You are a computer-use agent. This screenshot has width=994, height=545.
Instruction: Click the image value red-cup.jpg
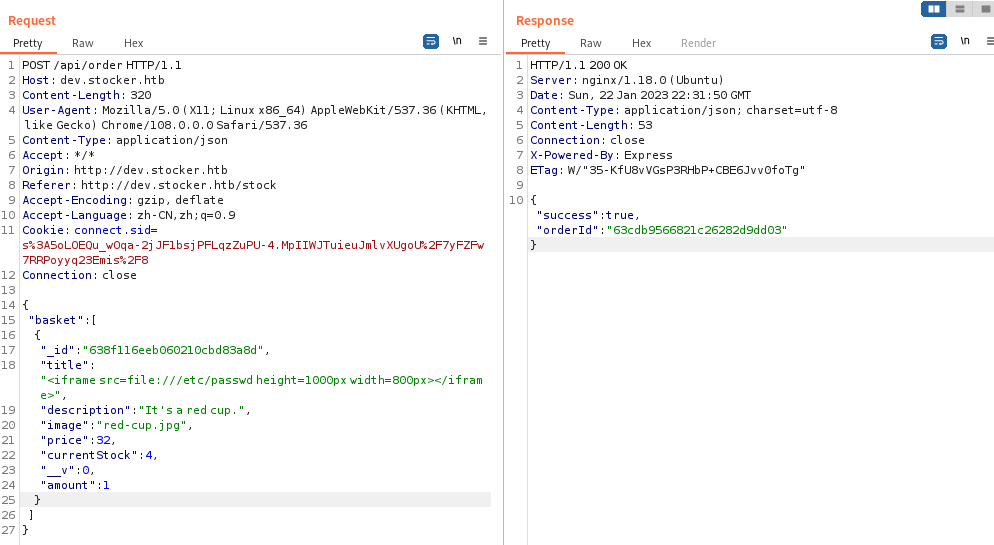[142, 425]
